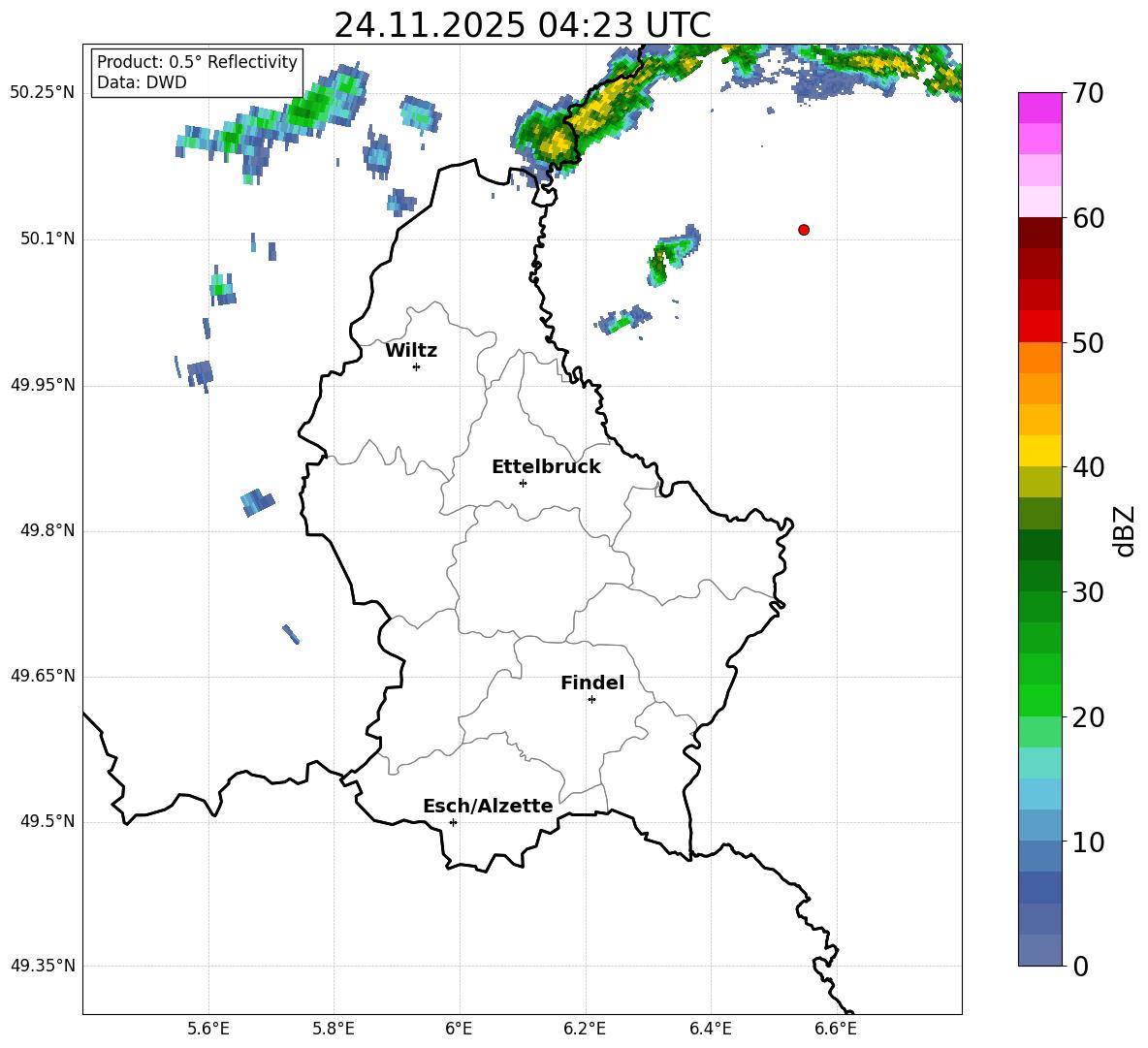1148x1048 pixels.
Task: Click the Esch/Alzette location cross marker
Action: [453, 822]
